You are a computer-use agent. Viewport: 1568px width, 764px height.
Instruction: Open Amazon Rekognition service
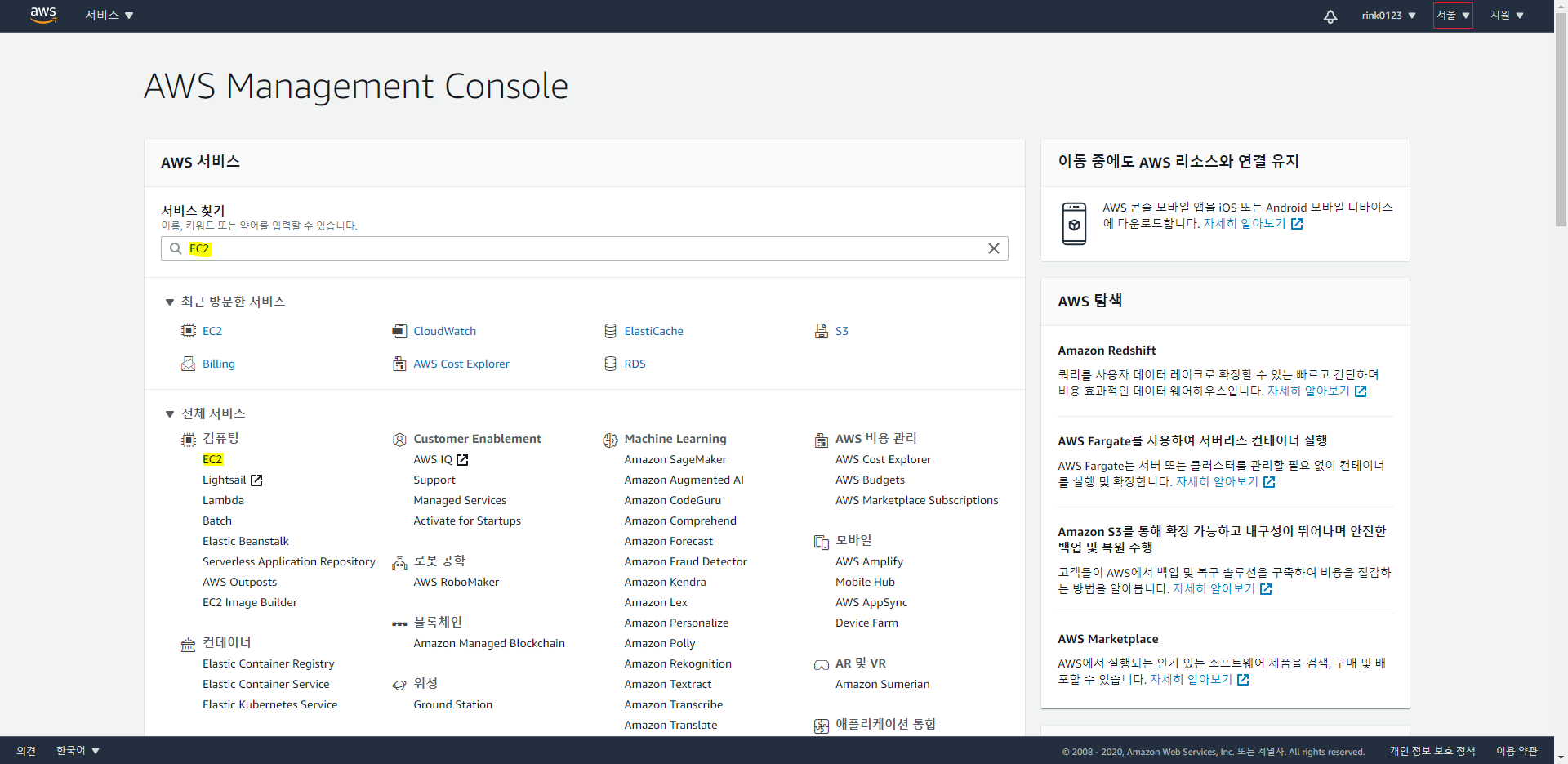coord(678,663)
